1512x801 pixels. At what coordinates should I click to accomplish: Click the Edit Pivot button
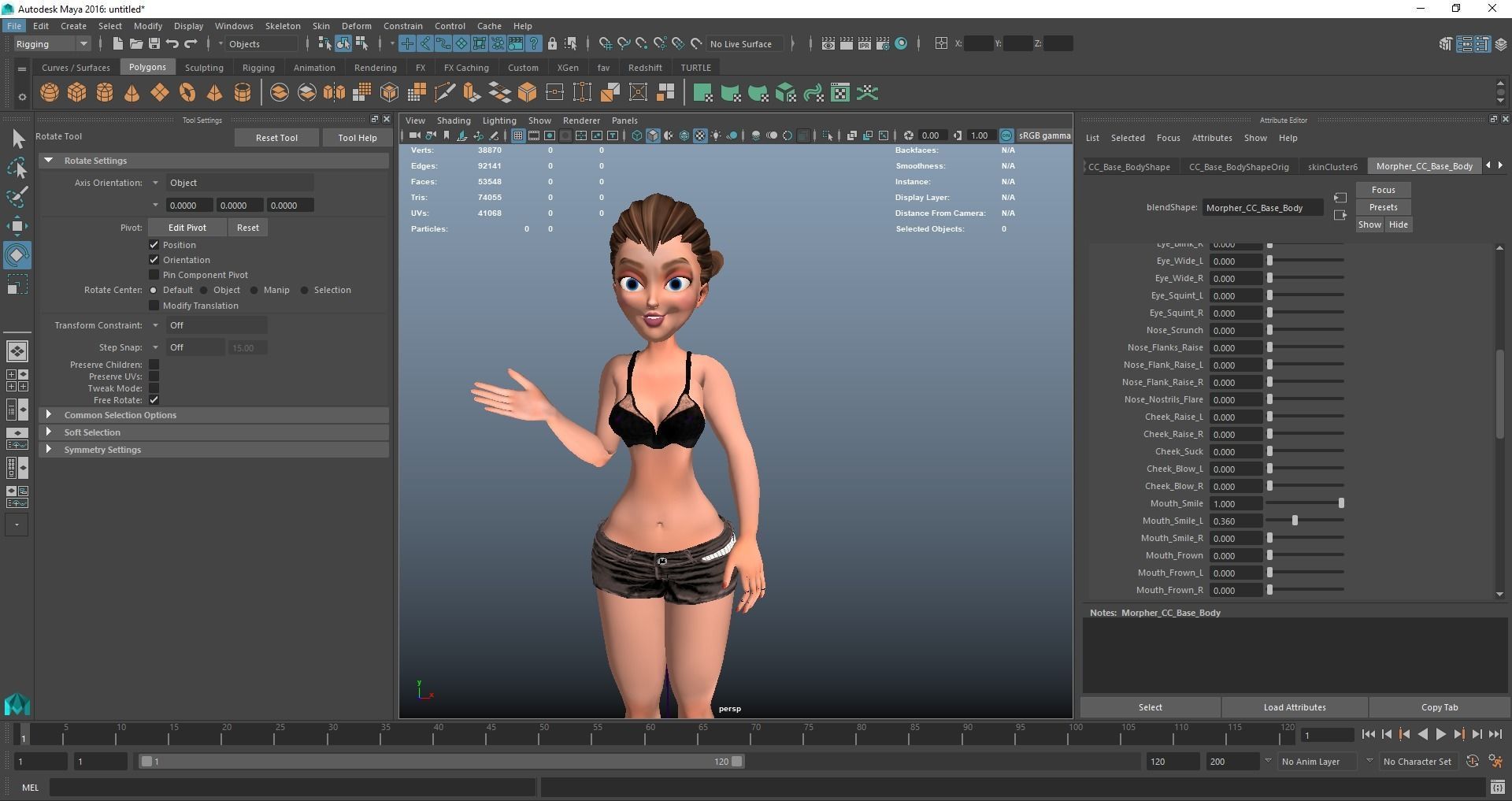tap(187, 228)
